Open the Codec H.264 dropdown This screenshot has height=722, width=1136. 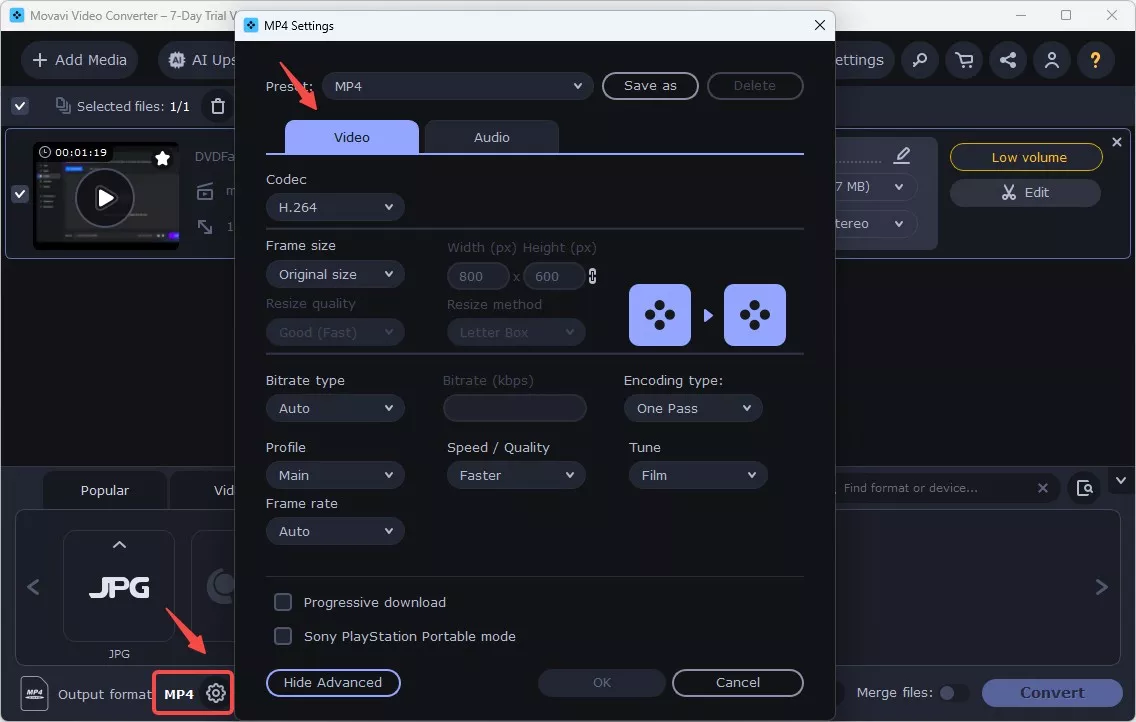point(335,207)
